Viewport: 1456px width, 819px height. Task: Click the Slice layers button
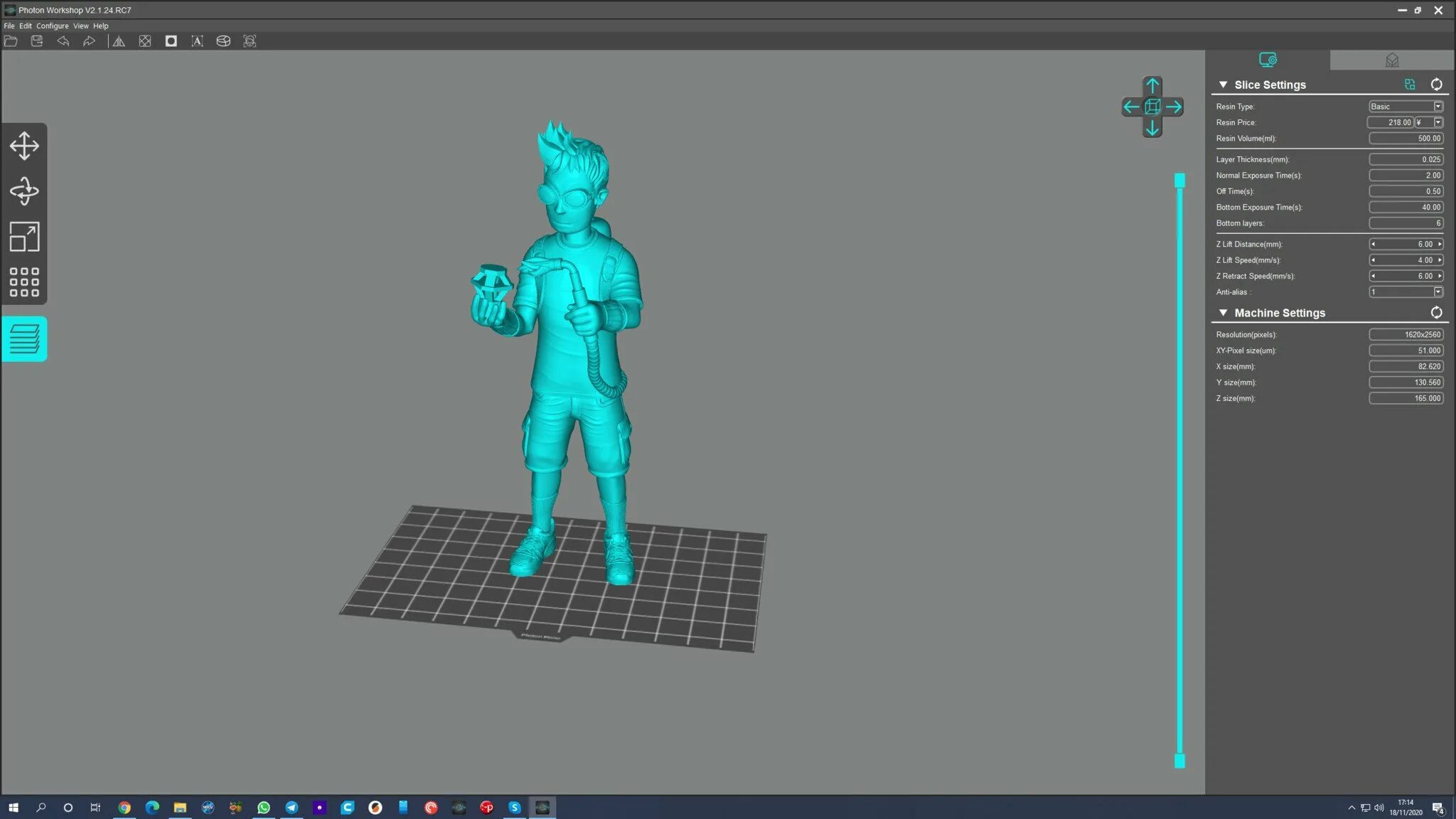coord(24,339)
